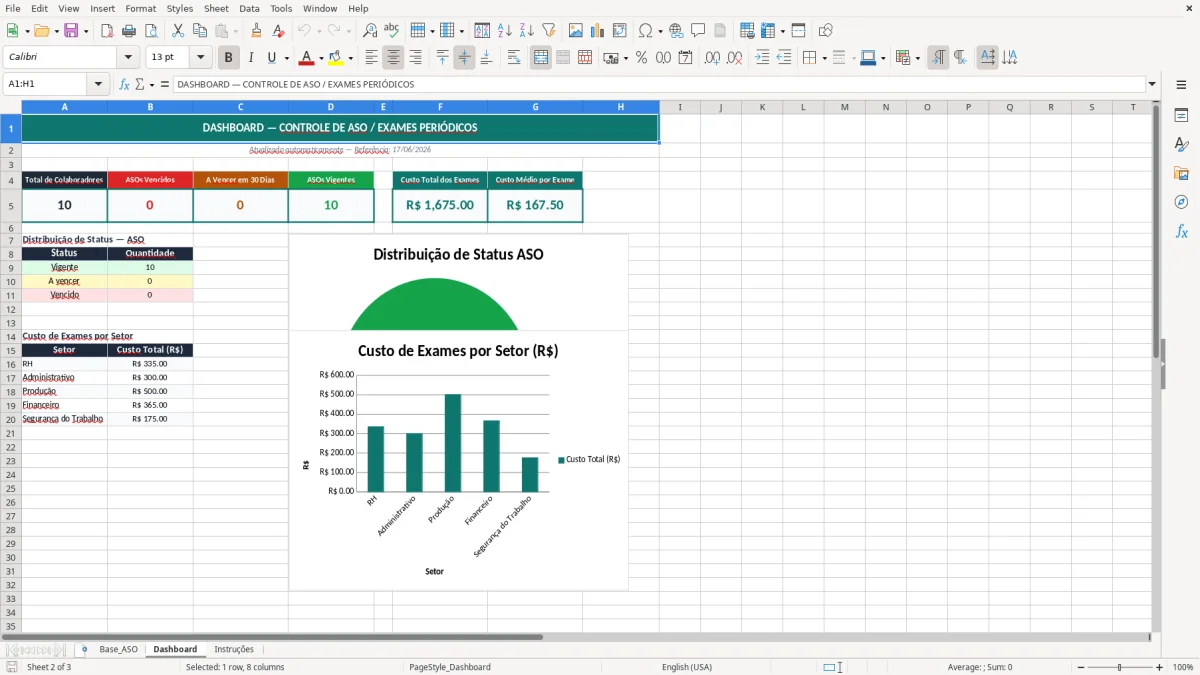Image resolution: width=1200 pixels, height=675 pixels.
Task: Click the Copy icon
Action: [200, 31]
